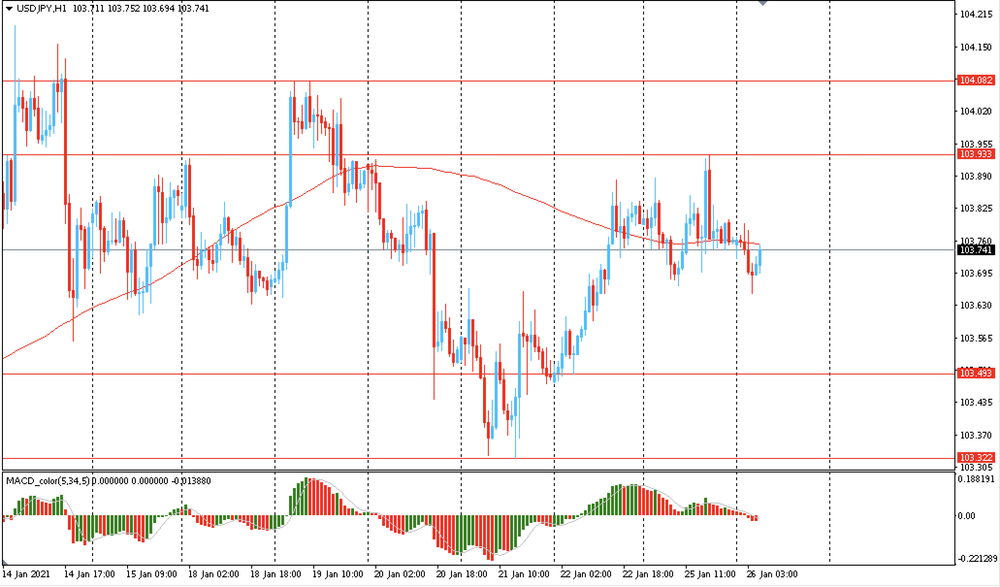
Task: Select the red 103.322 price level label
Action: [x=976, y=457]
